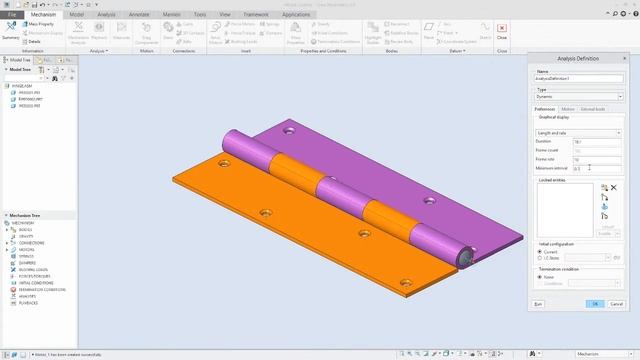This screenshot has width=640, height=360.
Task: Click the Mechanism Analysis icon
Action: tap(78, 27)
